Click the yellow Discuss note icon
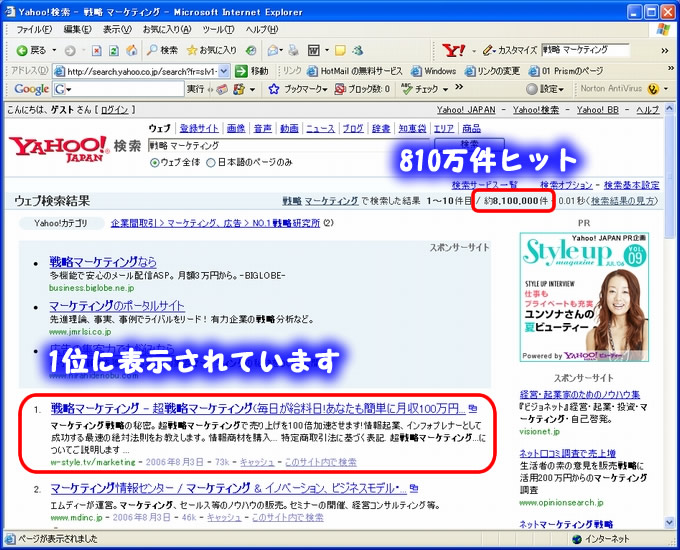Viewport: 680px width, 550px height. pos(340,51)
